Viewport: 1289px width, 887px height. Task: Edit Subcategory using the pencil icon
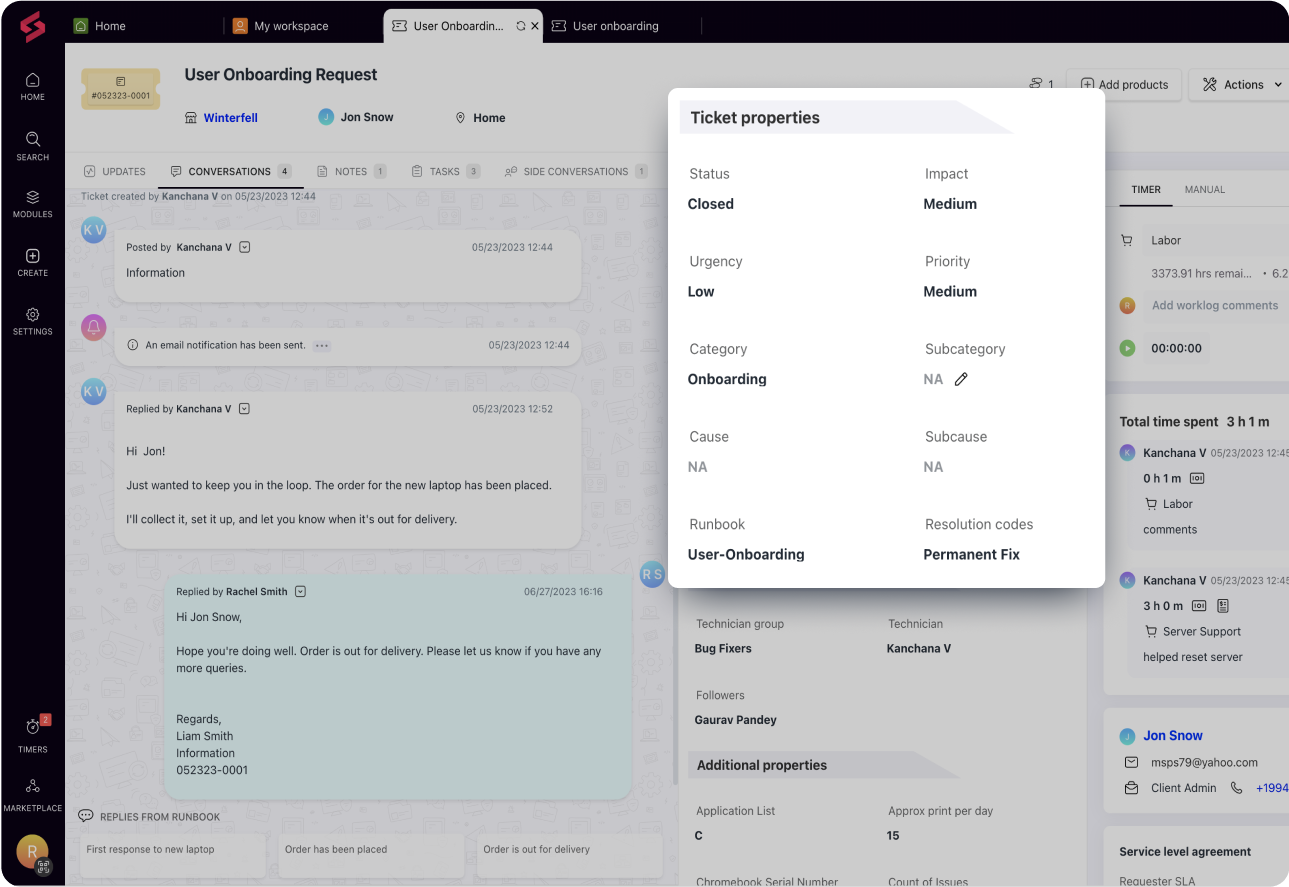coord(961,379)
